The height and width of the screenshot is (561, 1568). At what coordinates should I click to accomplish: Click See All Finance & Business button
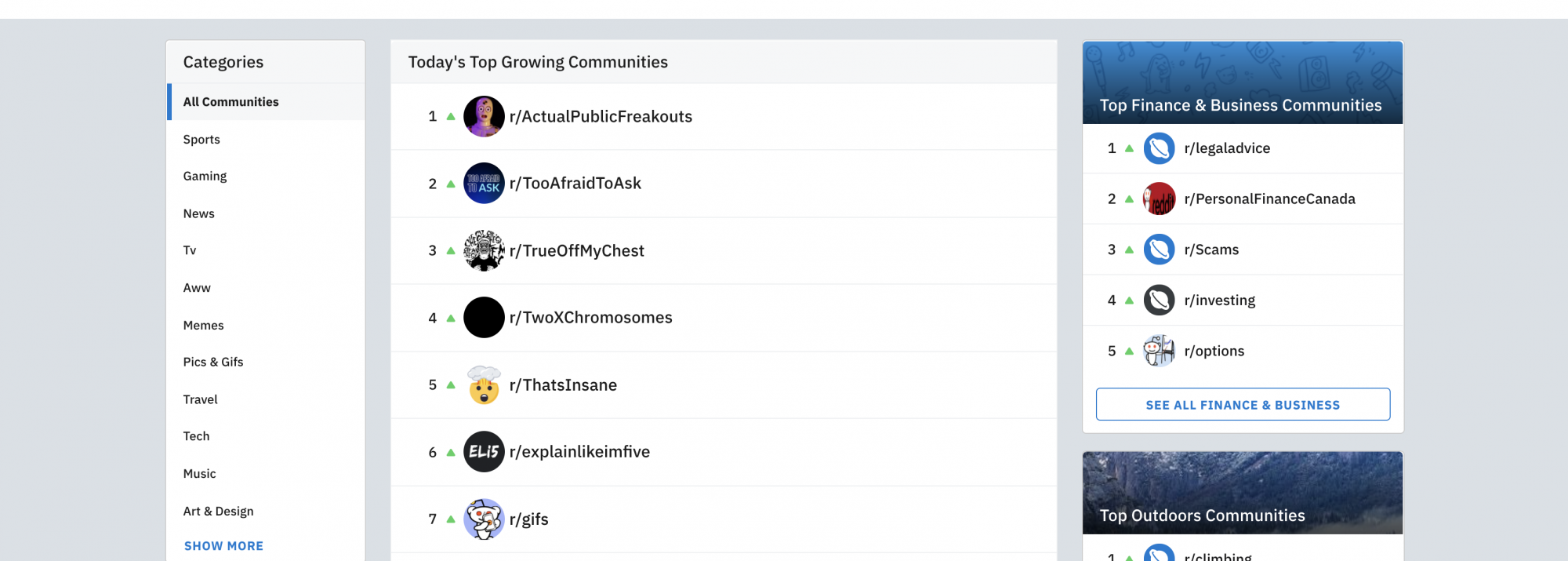pyautogui.click(x=1243, y=405)
